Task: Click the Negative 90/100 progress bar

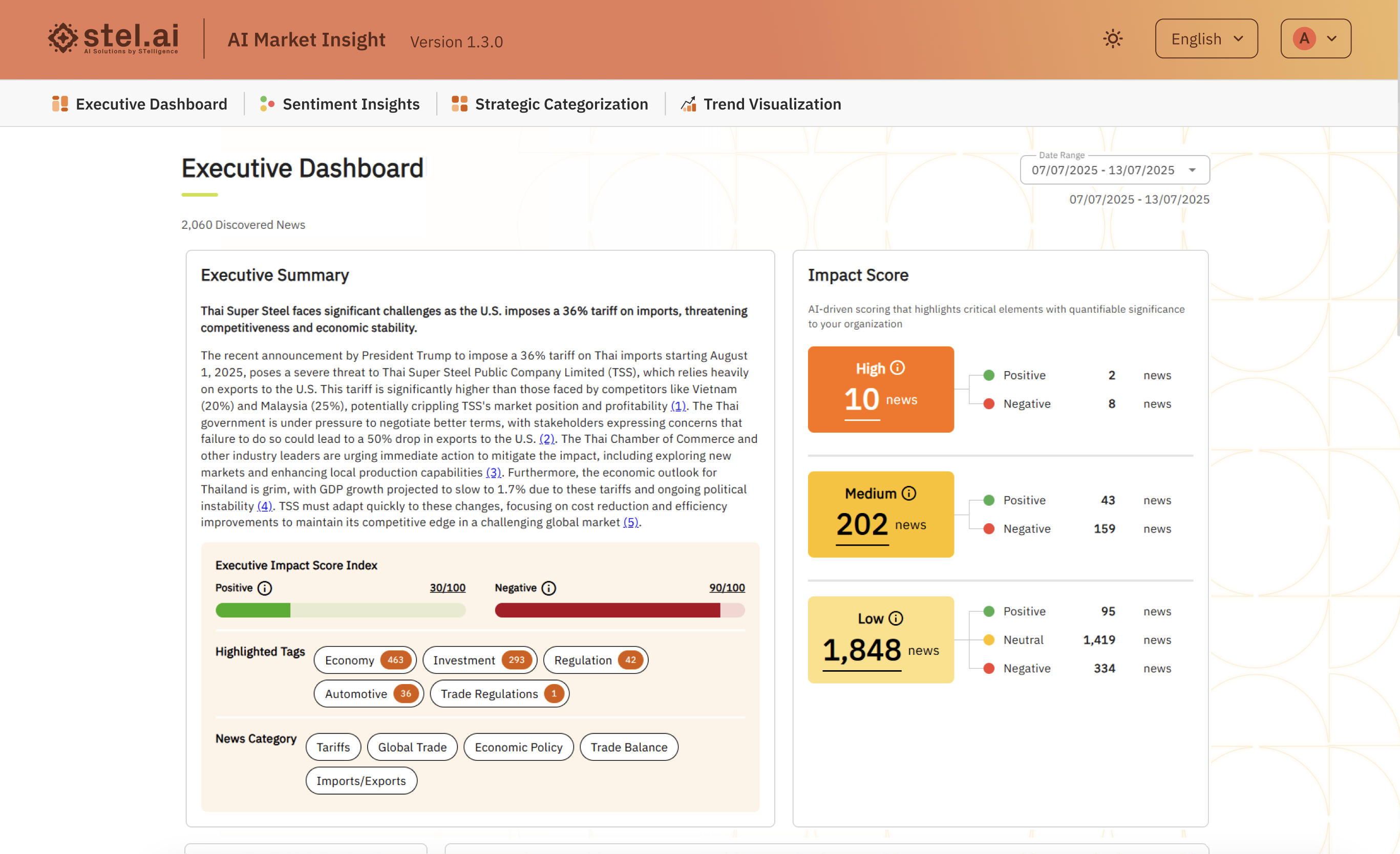Action: click(619, 610)
